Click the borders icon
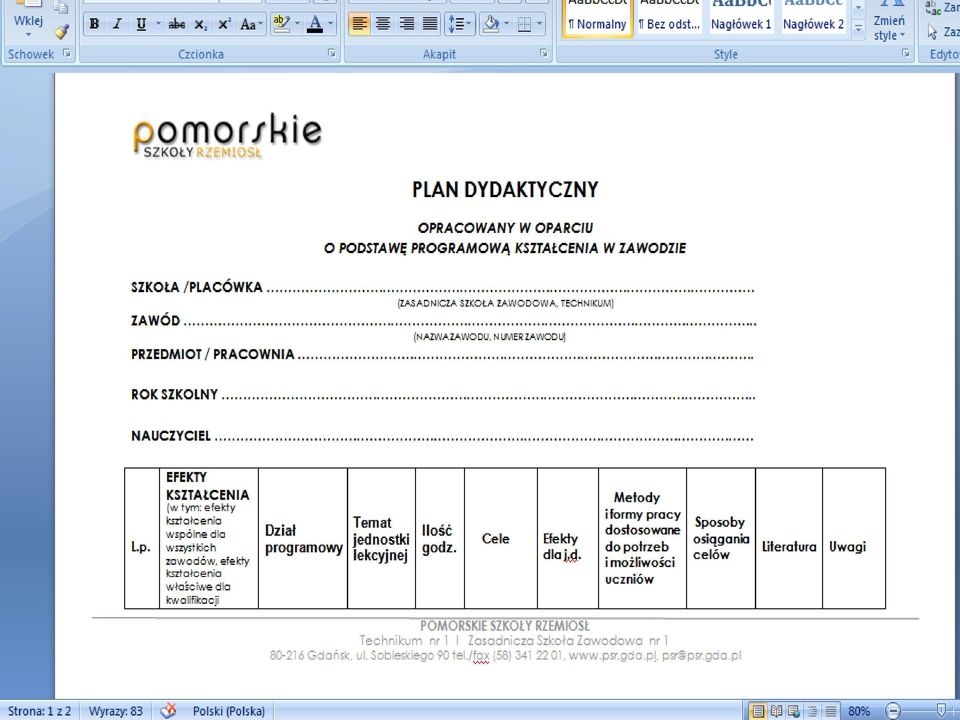The height and width of the screenshot is (720, 960). 523,24
